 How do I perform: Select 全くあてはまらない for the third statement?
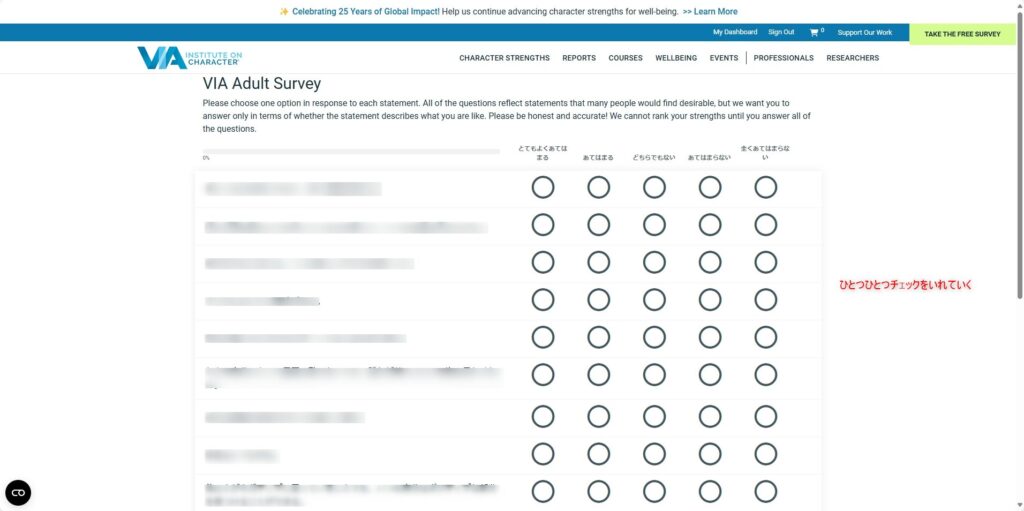[765, 263]
